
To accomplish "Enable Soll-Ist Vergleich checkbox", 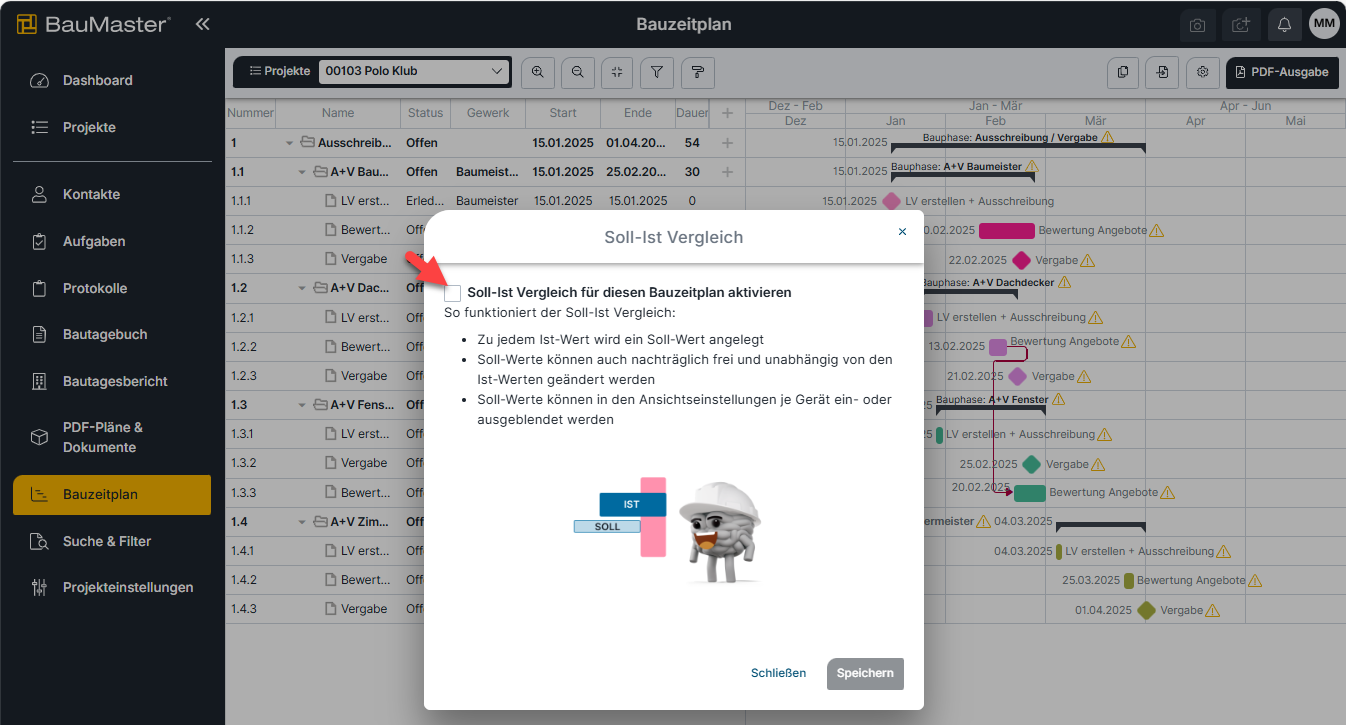I will (453, 293).
